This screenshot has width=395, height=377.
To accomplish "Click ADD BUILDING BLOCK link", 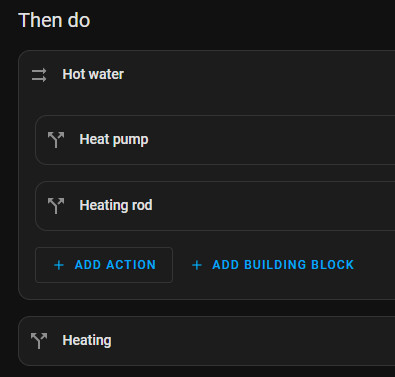I will [283, 265].
